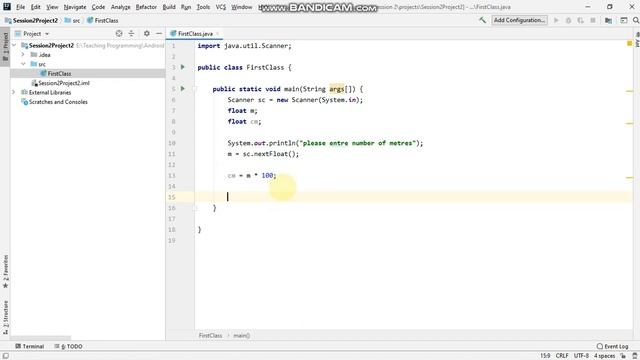
Task: Open the Edit menu
Action: click(x=36, y=7)
